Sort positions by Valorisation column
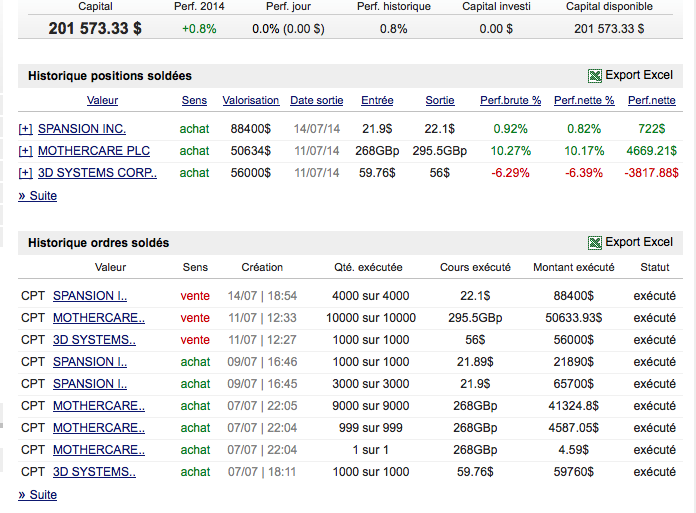696x513 pixels. click(x=251, y=100)
